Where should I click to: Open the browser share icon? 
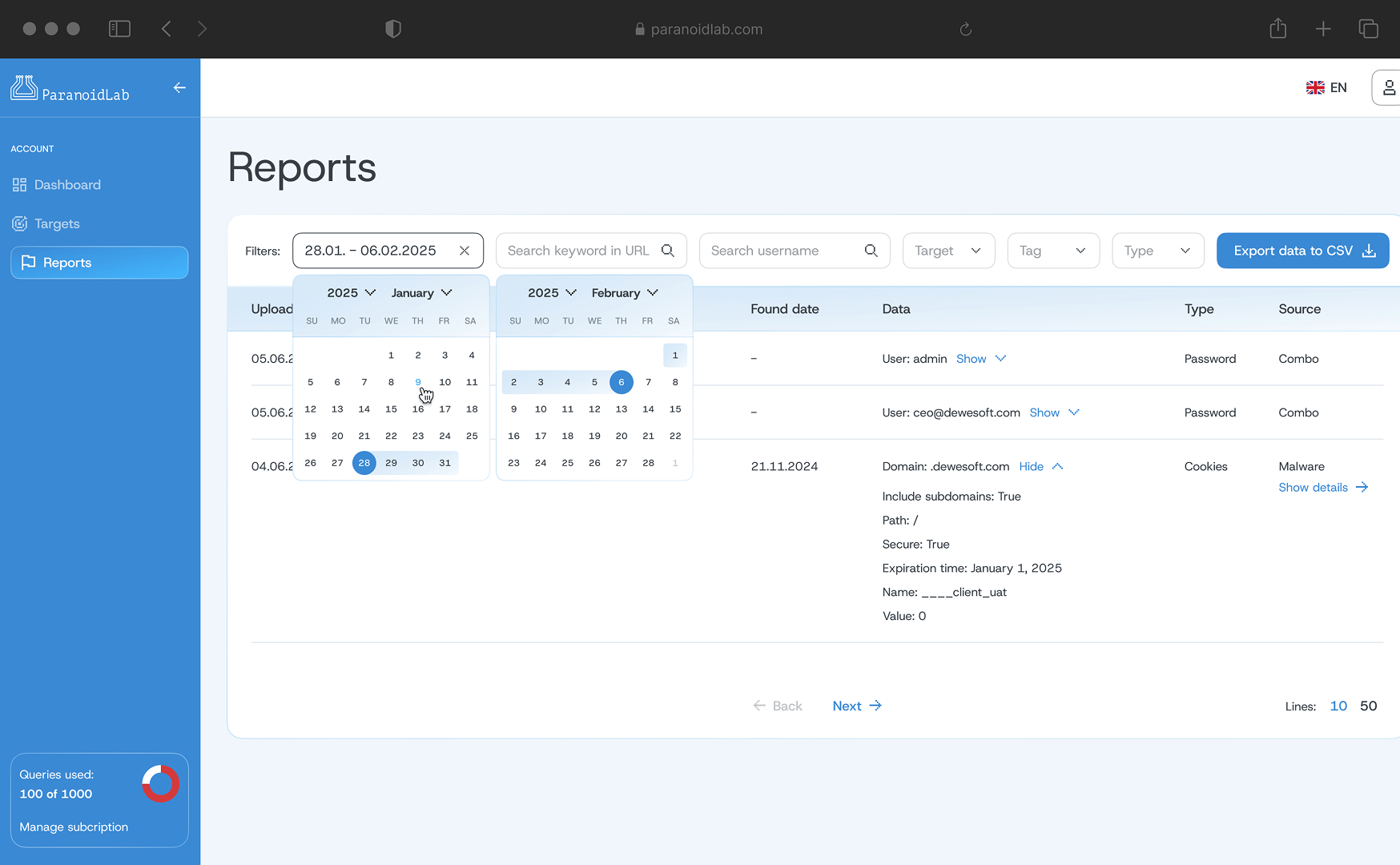pos(1277,30)
